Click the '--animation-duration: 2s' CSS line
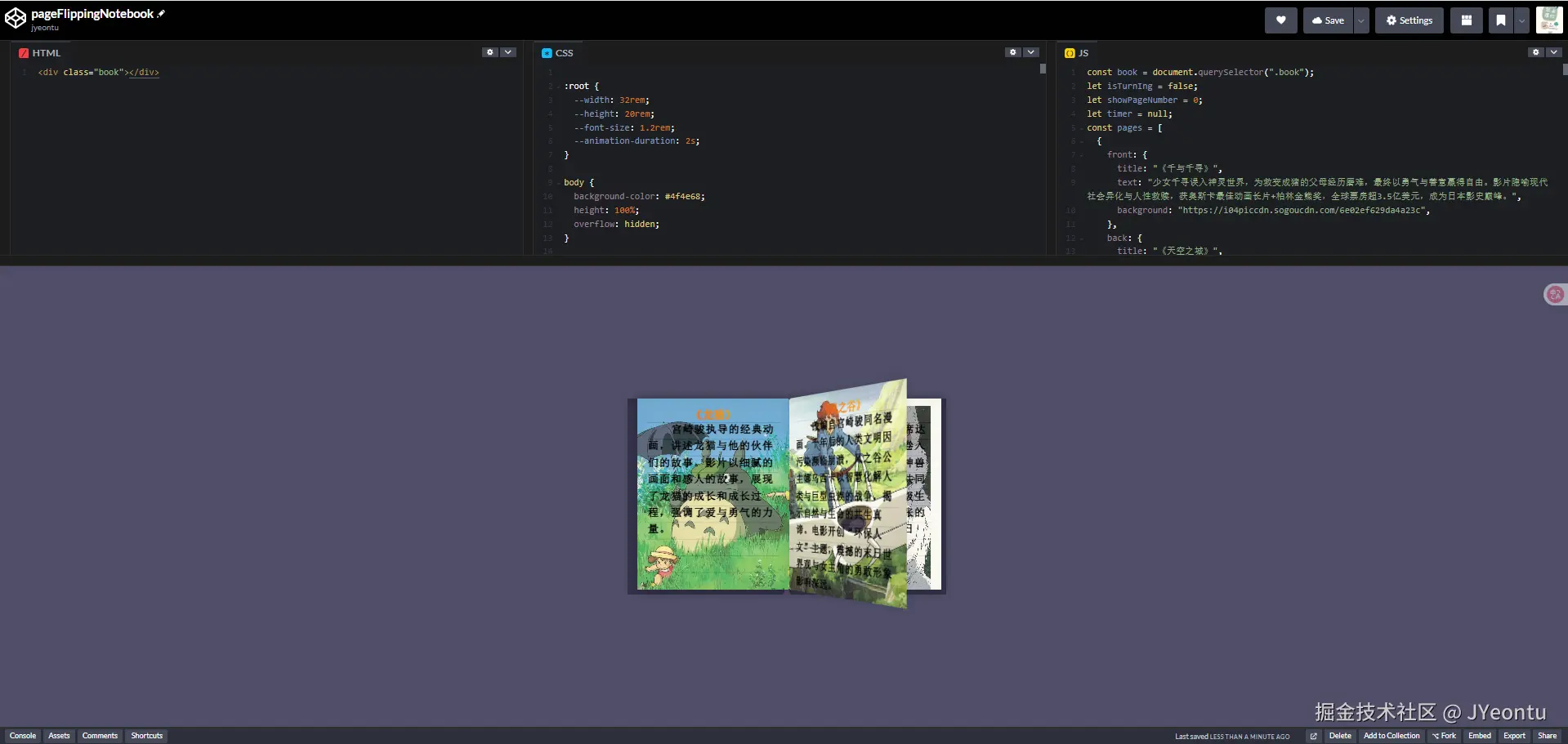Viewport: 1568px width, 744px height. click(x=637, y=141)
